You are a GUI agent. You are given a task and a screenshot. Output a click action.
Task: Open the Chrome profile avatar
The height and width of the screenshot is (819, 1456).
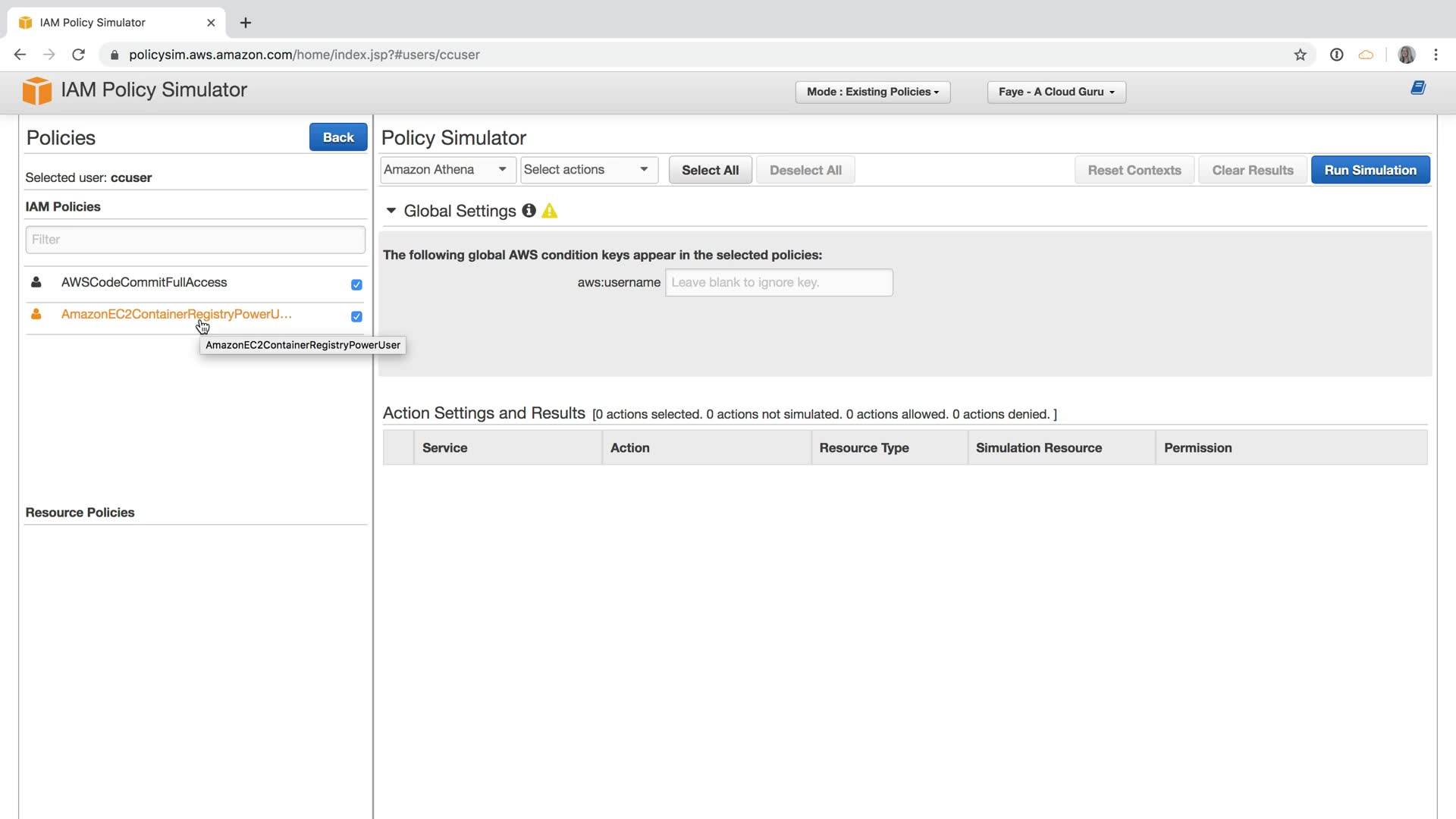click(x=1406, y=55)
